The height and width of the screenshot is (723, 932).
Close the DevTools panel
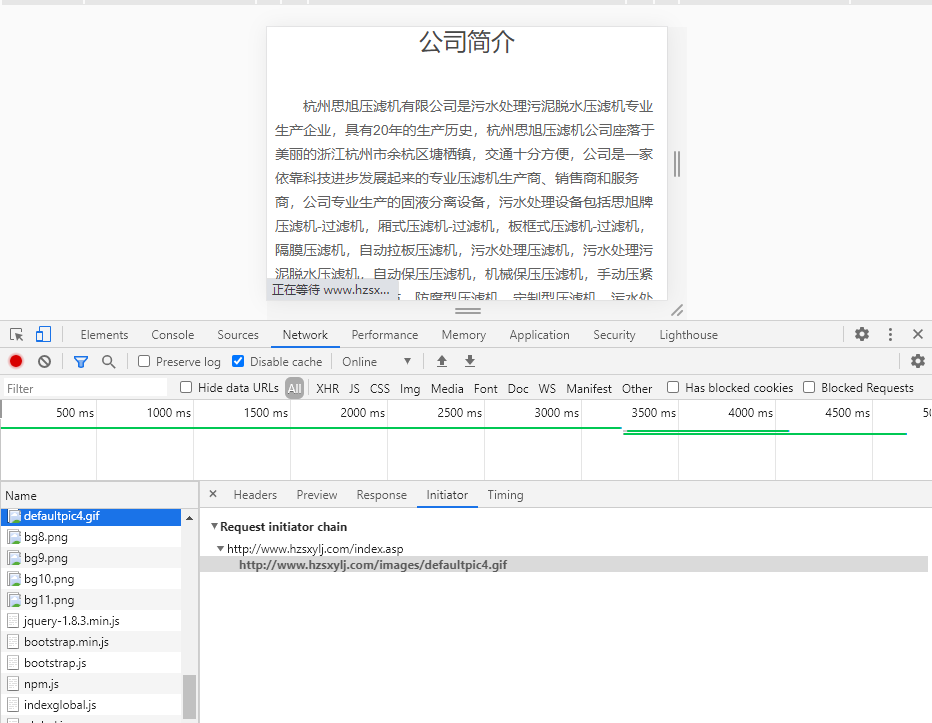point(918,334)
